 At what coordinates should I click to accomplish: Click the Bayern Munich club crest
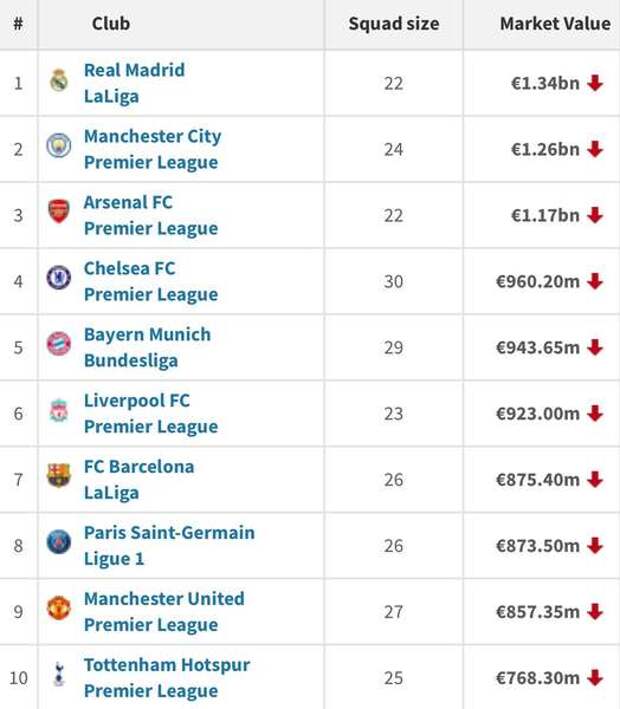pyautogui.click(x=59, y=344)
